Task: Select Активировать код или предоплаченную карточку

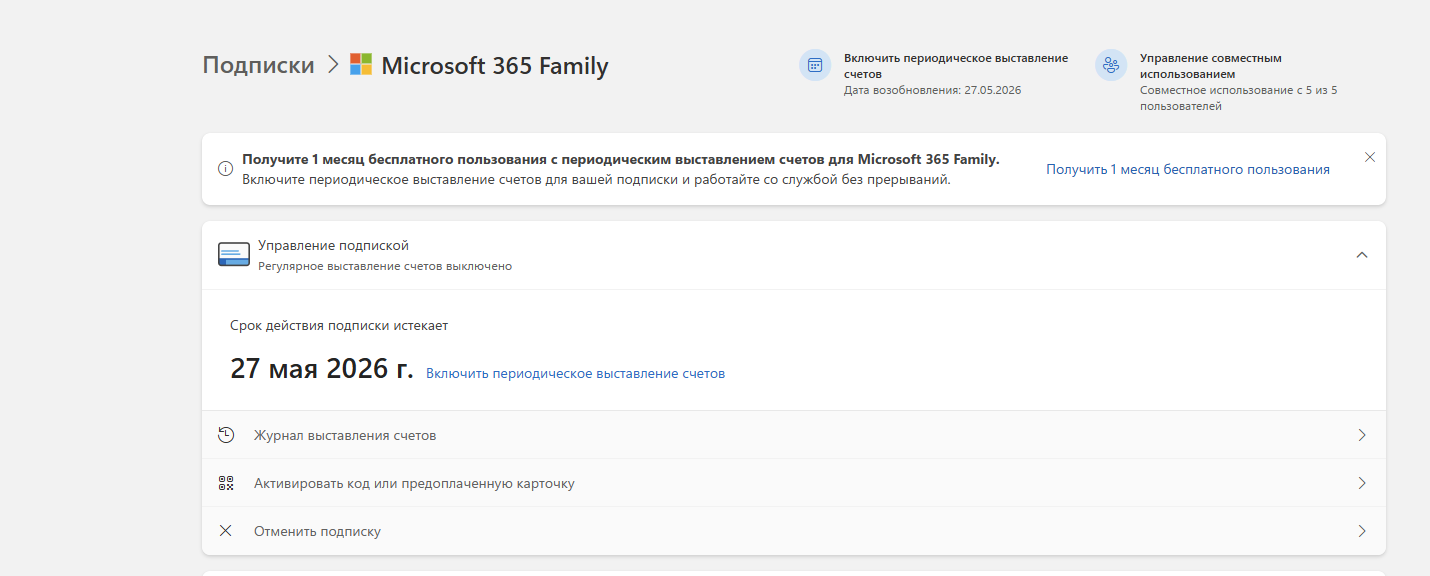Action: pyautogui.click(x=414, y=484)
